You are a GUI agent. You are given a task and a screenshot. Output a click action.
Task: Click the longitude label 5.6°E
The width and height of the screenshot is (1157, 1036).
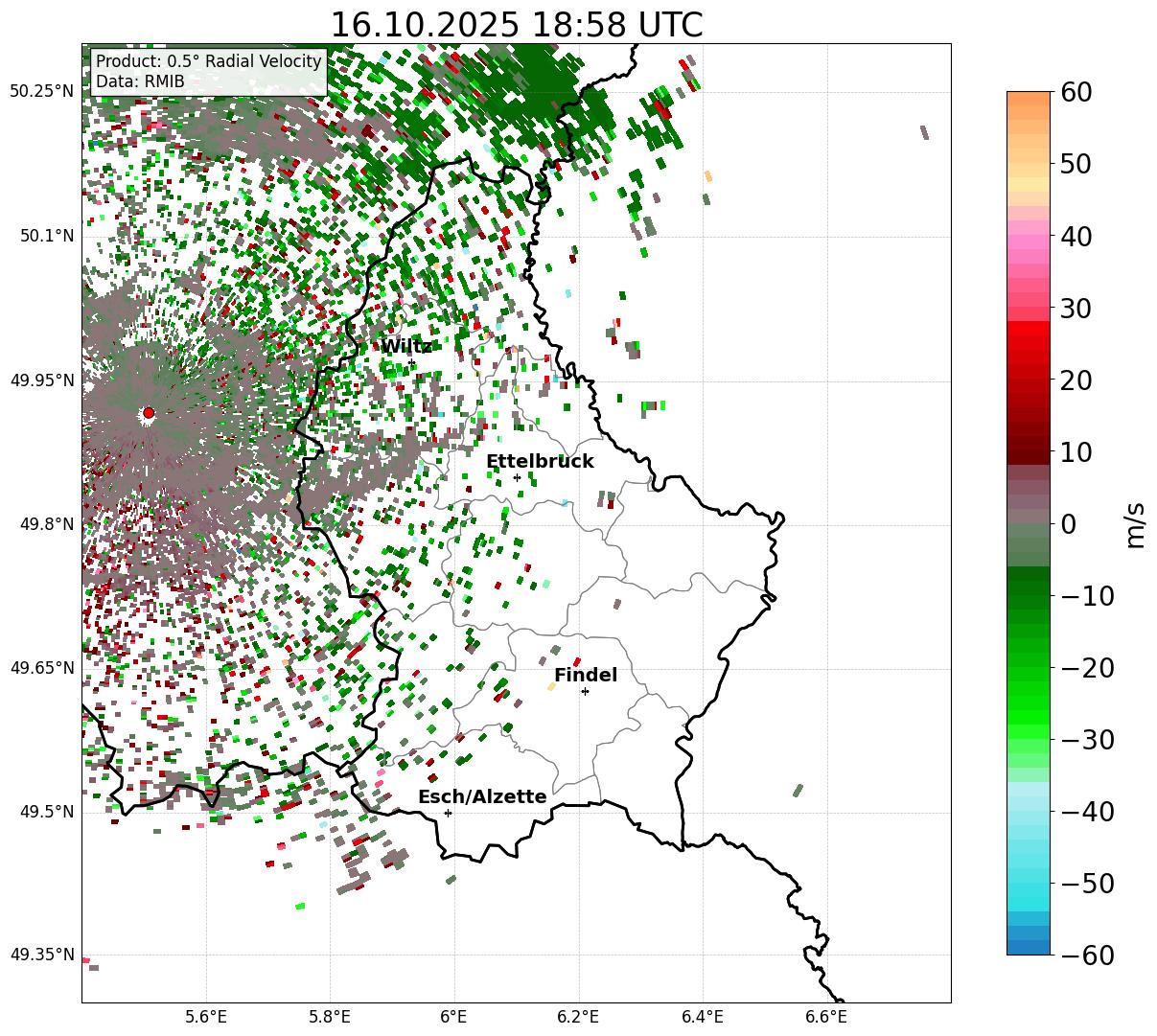click(x=206, y=1017)
